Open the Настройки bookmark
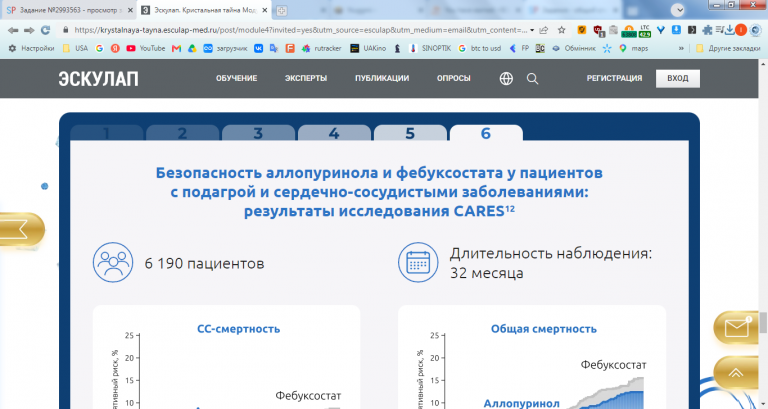768x409 pixels. [x=32, y=48]
